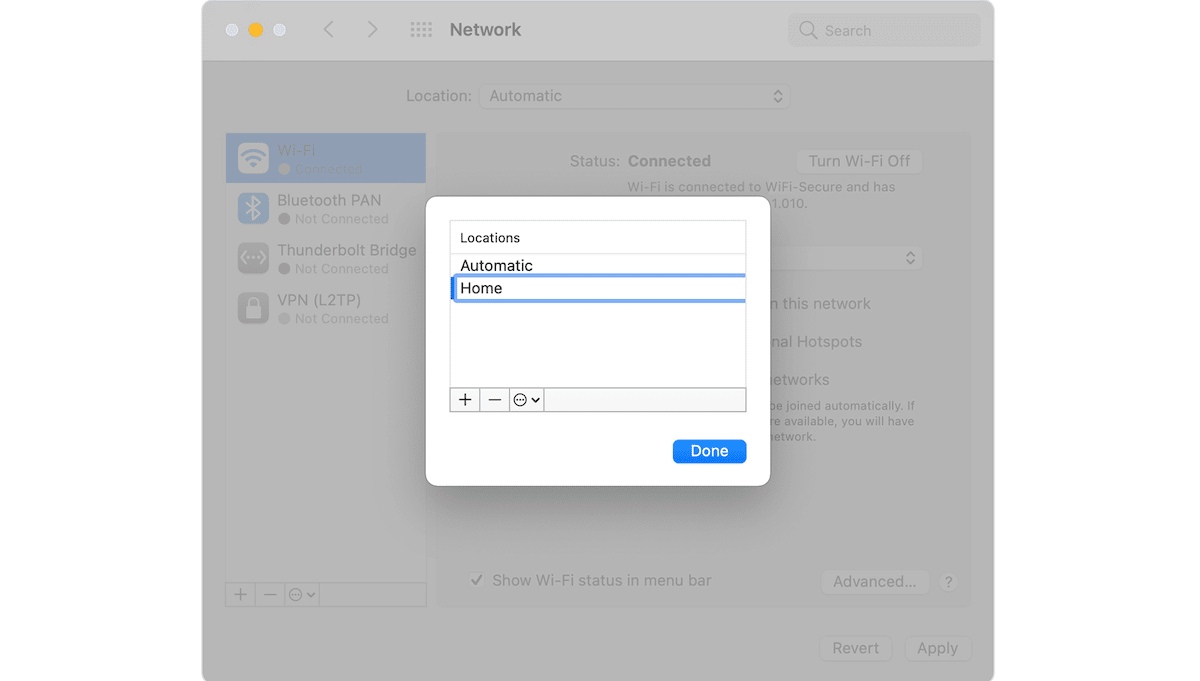Click the Apply button
The height and width of the screenshot is (681, 1200).
tap(937, 648)
